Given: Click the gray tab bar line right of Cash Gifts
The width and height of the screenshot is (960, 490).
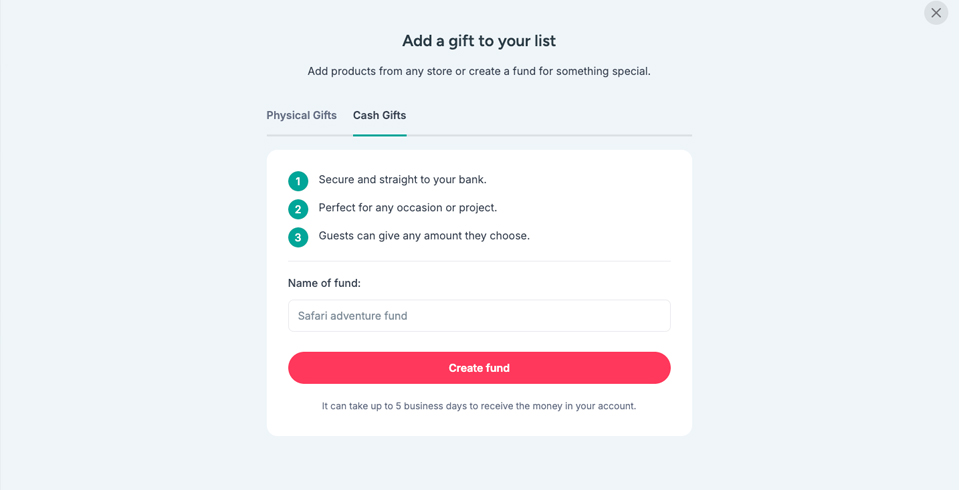Looking at the screenshot, I should 550,135.
